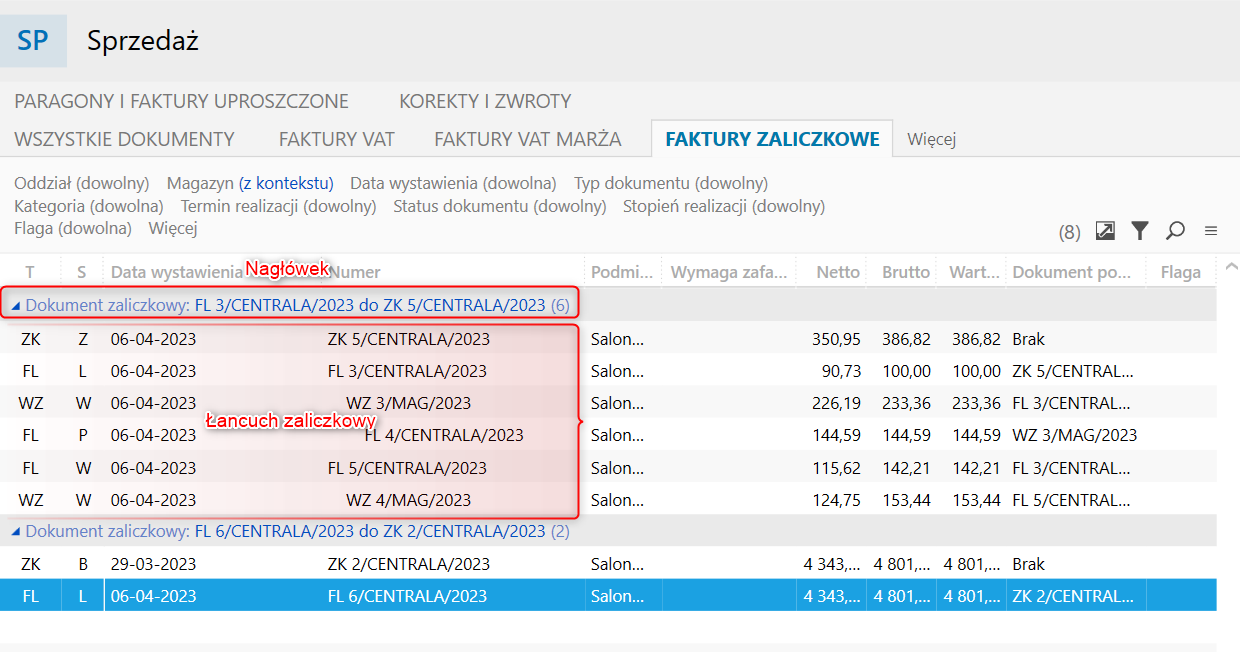This screenshot has width=1240, height=652.
Task: Open the hamburger list menu icon
Action: (1211, 231)
